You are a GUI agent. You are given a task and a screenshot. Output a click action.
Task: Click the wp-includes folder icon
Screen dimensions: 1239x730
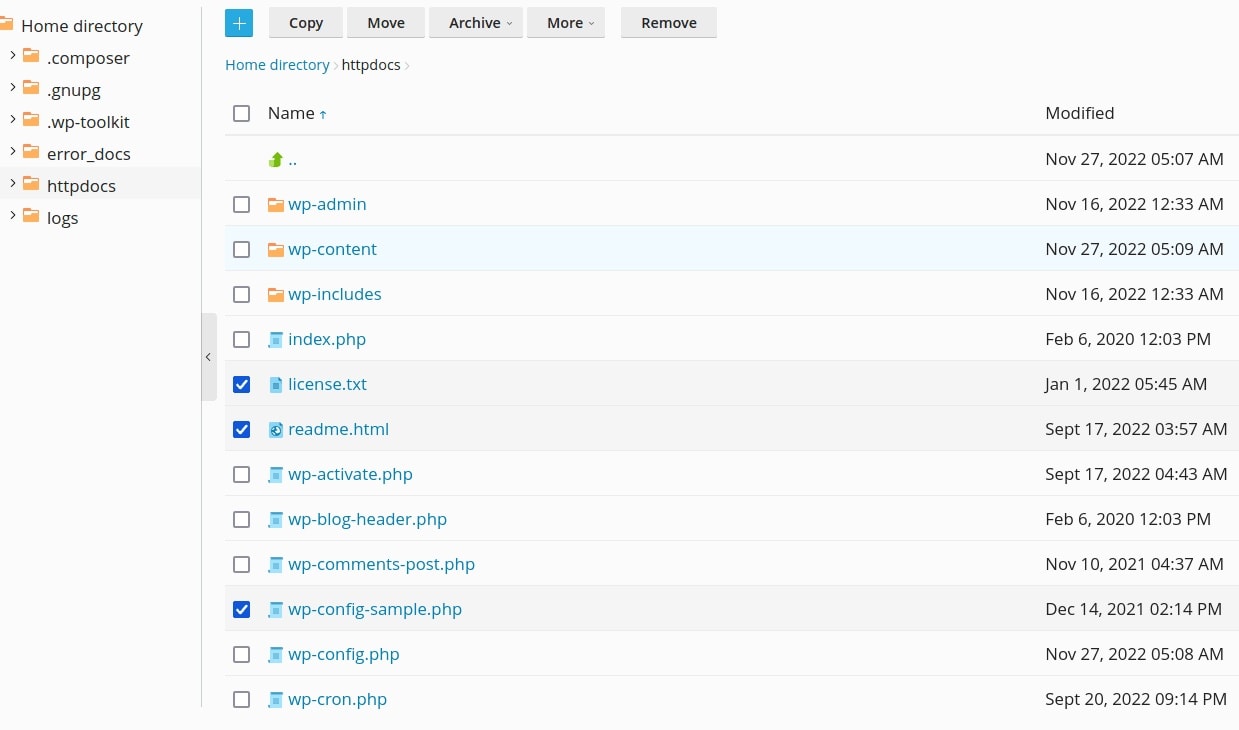(276, 294)
